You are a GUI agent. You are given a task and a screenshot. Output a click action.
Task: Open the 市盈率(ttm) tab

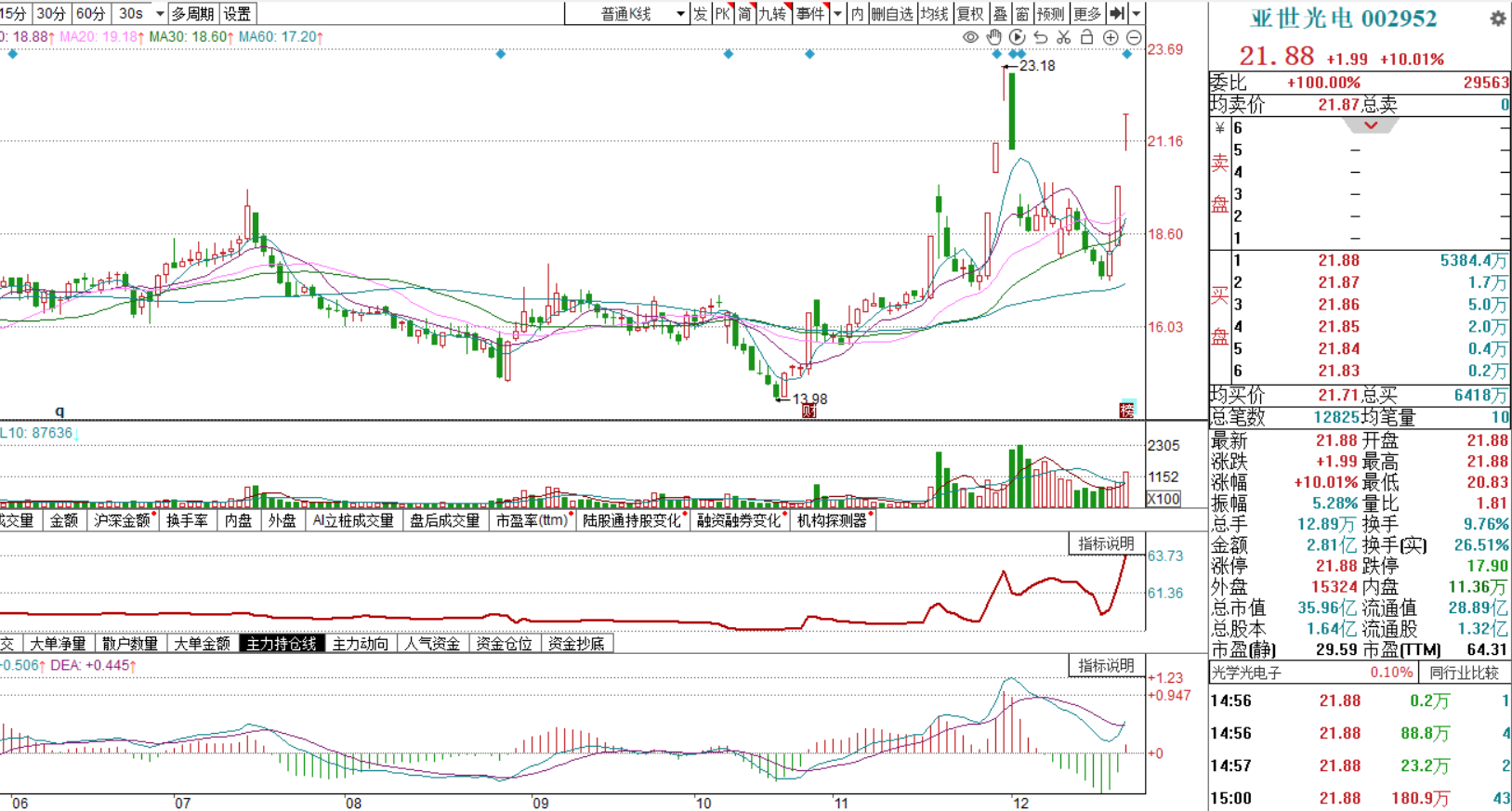532,520
